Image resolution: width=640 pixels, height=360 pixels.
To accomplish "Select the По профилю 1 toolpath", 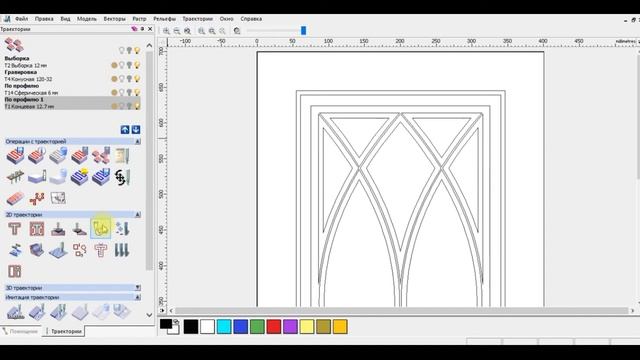I will [x=72, y=103].
